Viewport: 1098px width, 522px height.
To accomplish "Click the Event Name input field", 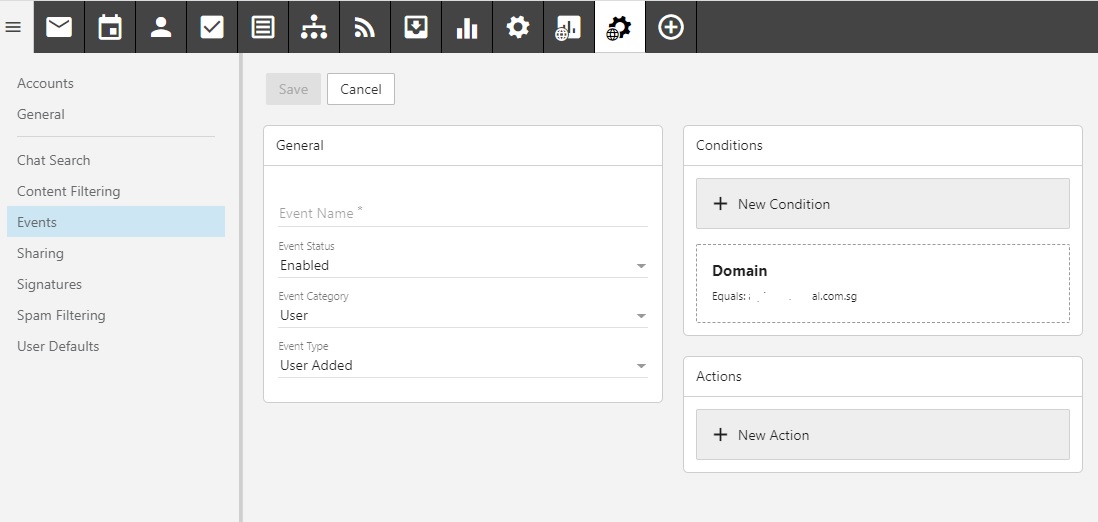I will [462, 213].
